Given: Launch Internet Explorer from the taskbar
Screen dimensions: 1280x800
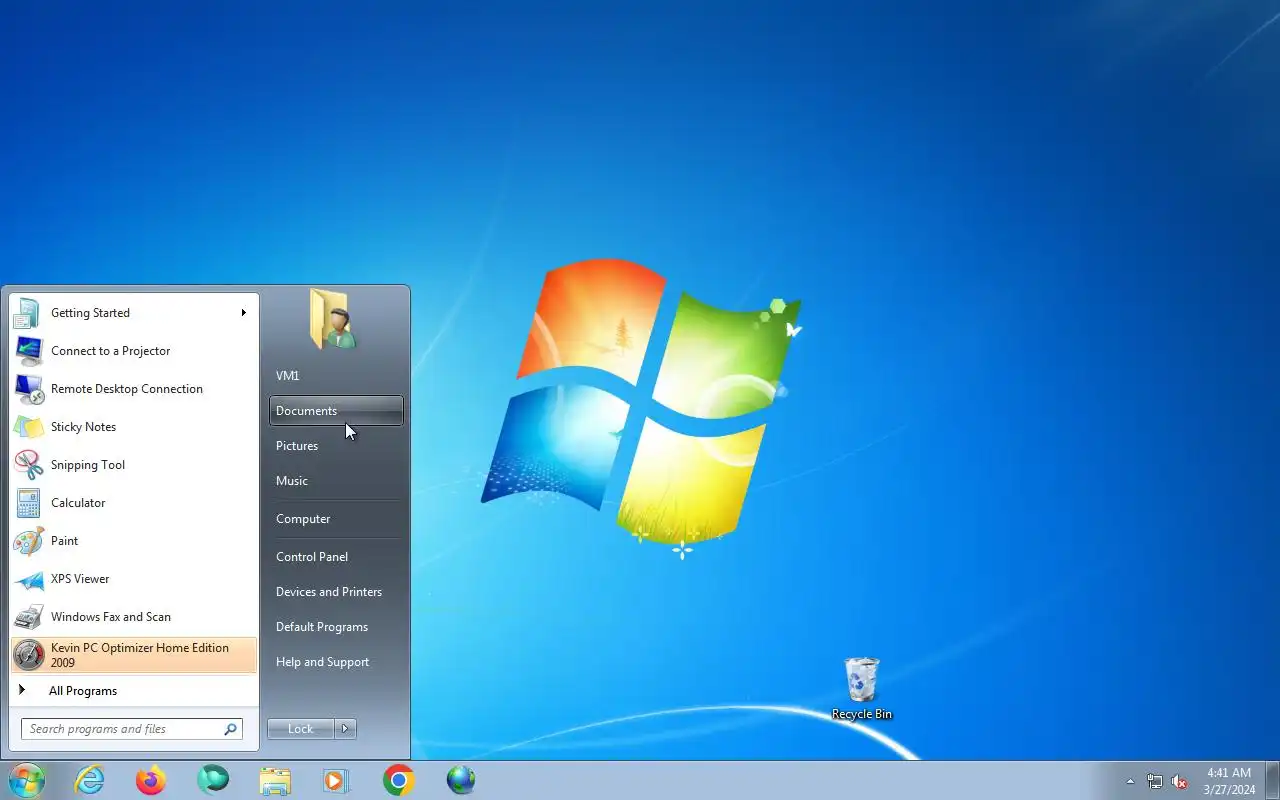Looking at the screenshot, I should [90, 780].
